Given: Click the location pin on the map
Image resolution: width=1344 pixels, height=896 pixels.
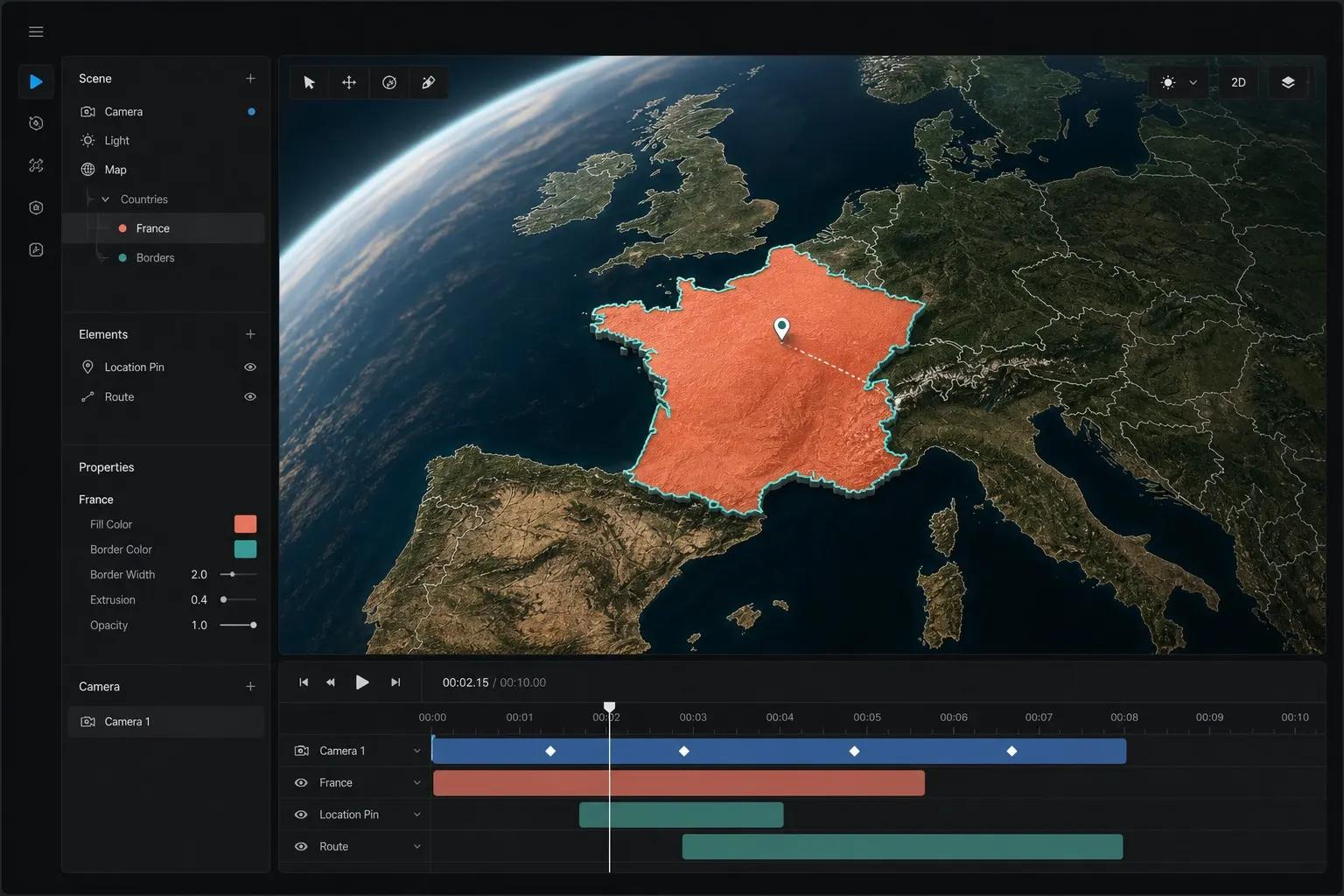Looking at the screenshot, I should click(782, 328).
